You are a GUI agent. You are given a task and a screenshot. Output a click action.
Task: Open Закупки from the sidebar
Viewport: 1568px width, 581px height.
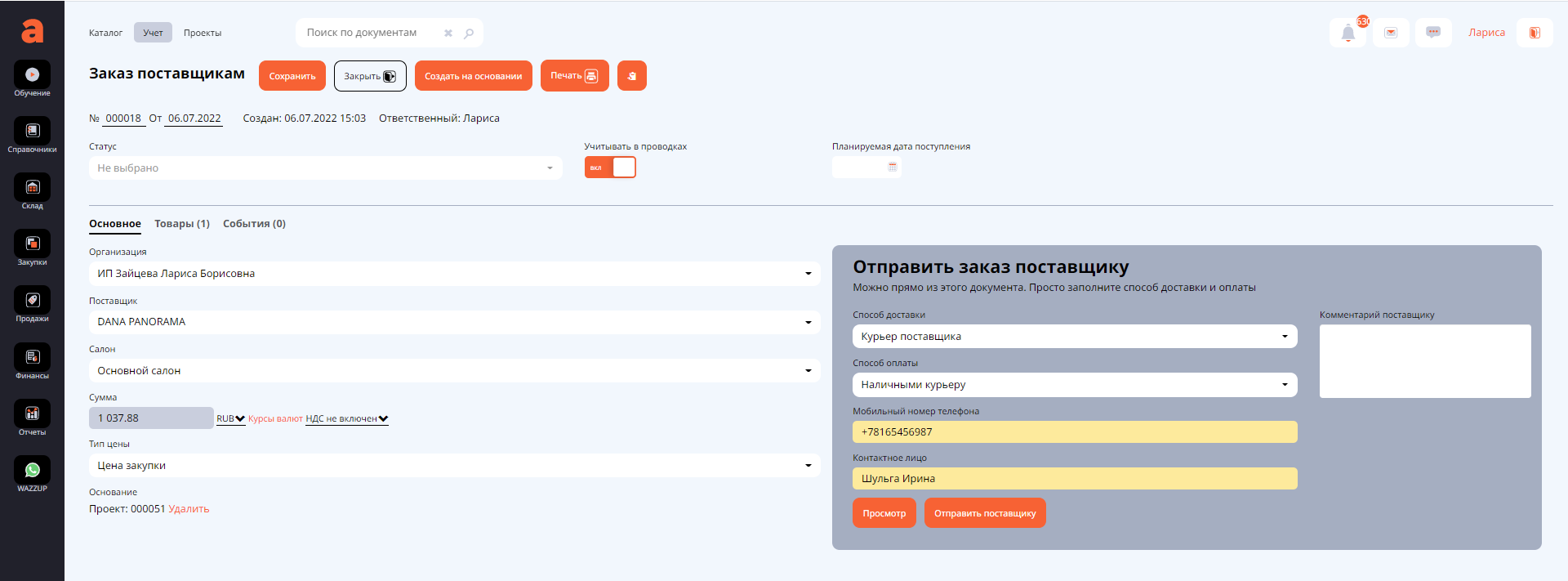32,244
